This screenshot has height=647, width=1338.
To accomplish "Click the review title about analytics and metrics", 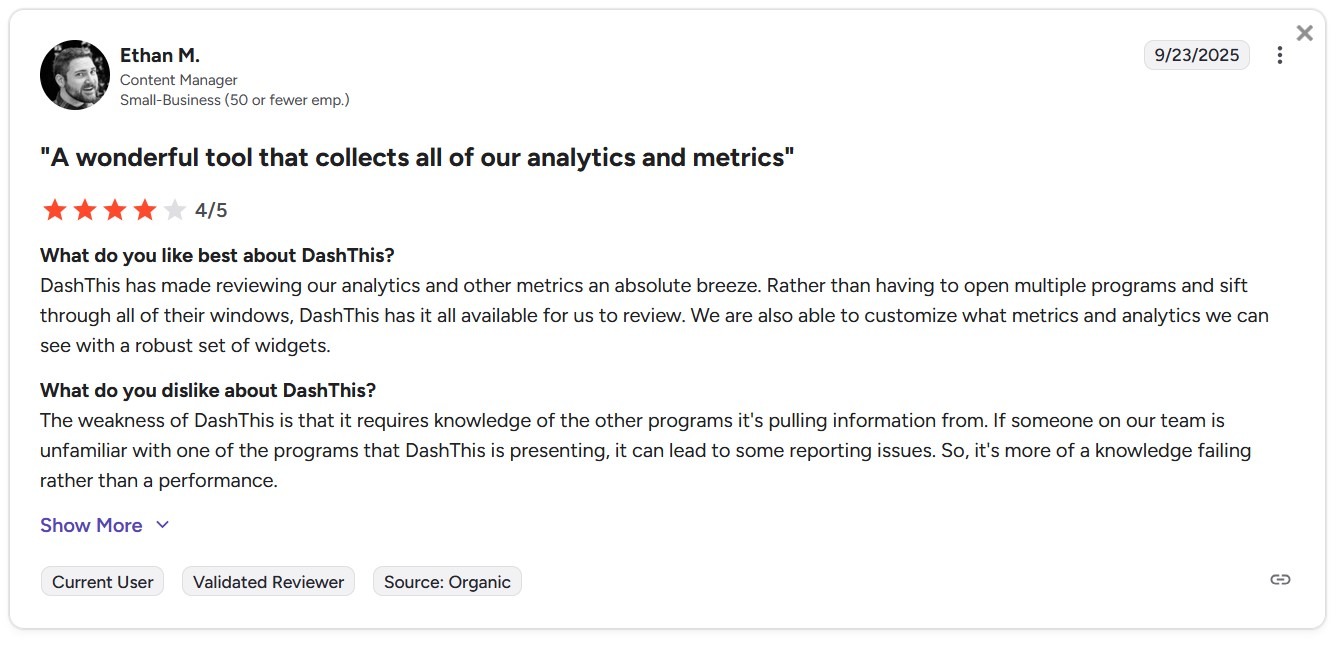I will 417,157.
